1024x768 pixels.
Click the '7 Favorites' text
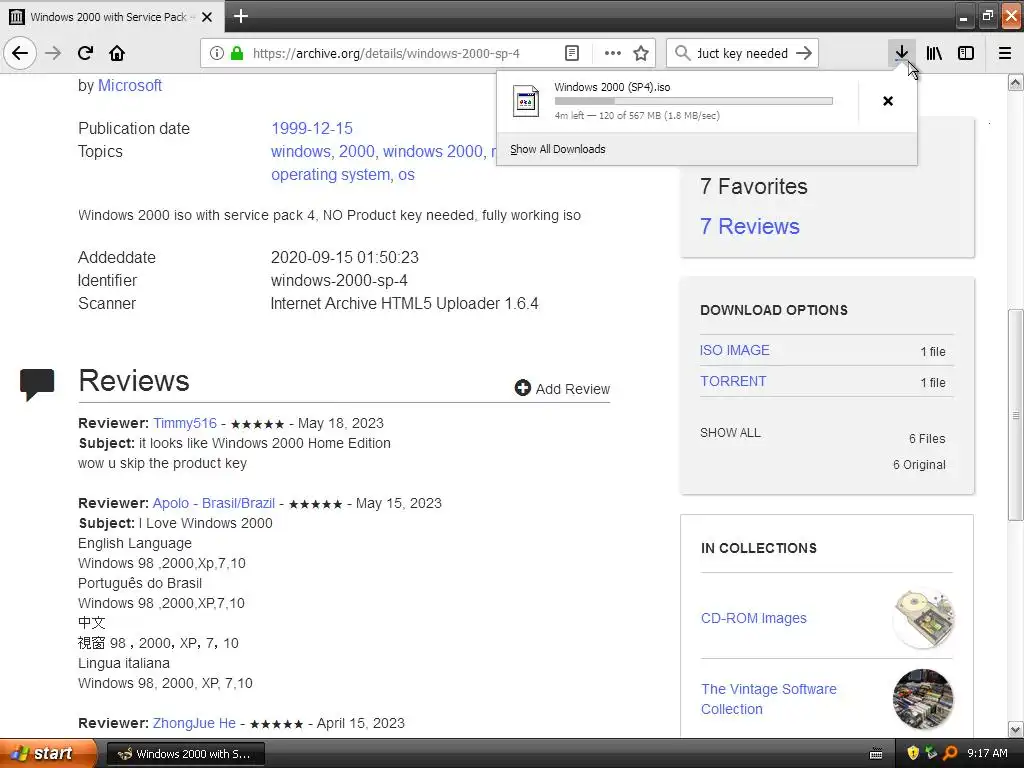click(x=754, y=186)
